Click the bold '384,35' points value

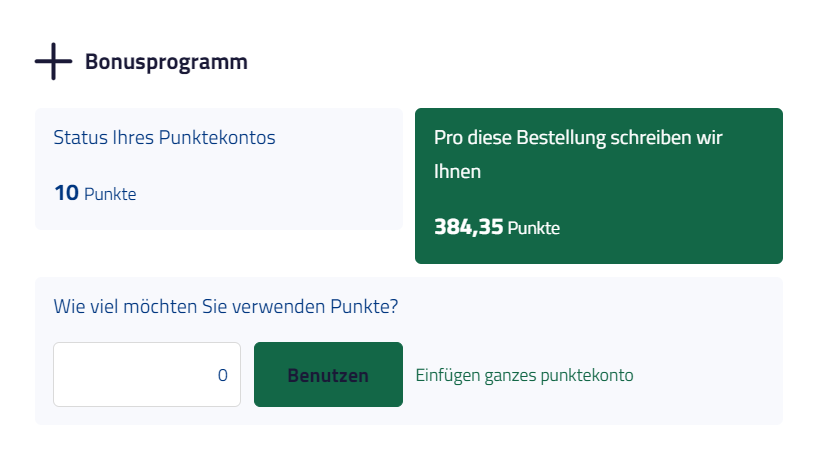[468, 227]
